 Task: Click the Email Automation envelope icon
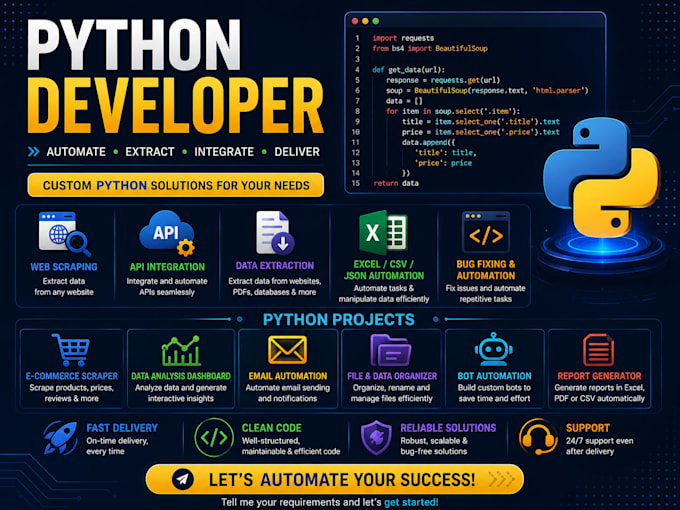pos(287,350)
